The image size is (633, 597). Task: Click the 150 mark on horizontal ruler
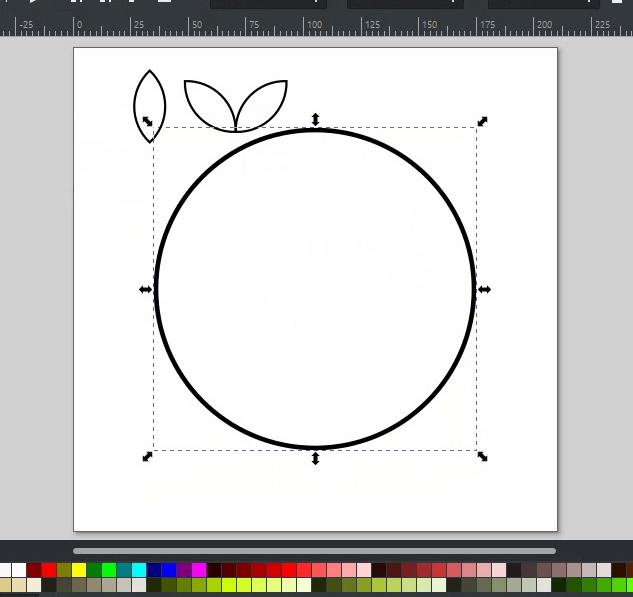pos(430,25)
